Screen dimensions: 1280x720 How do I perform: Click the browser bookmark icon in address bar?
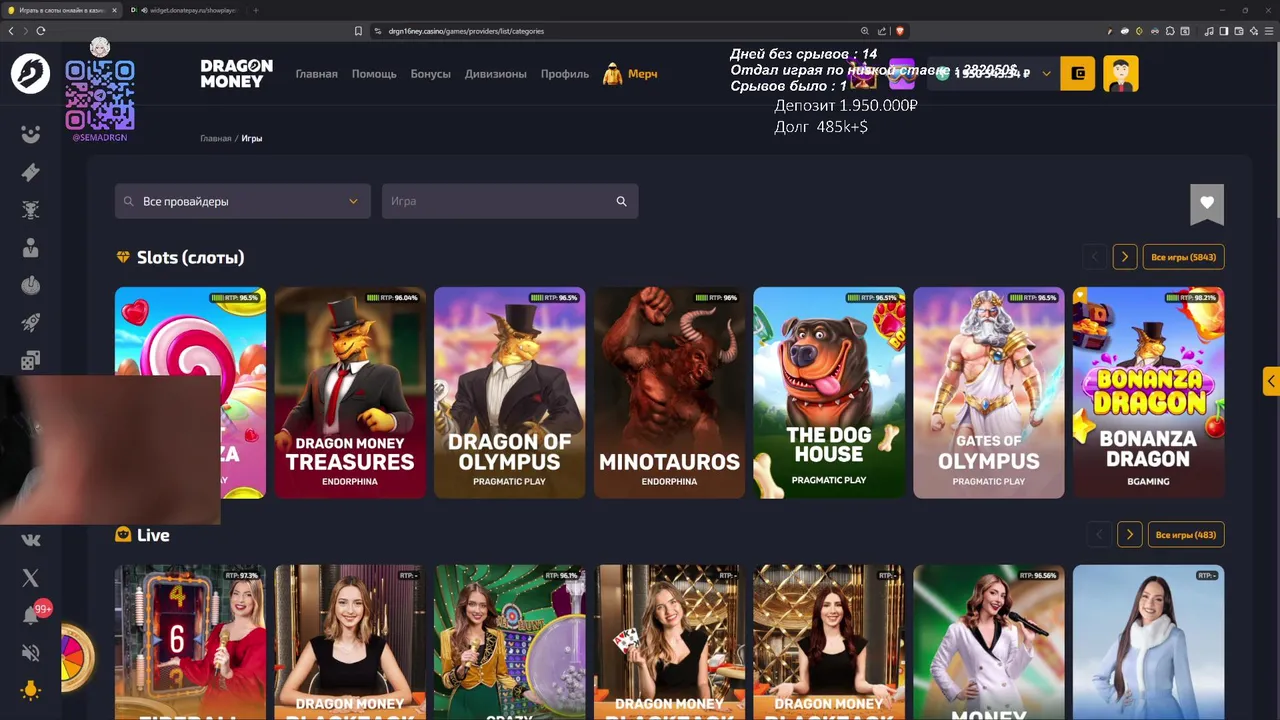click(x=358, y=31)
